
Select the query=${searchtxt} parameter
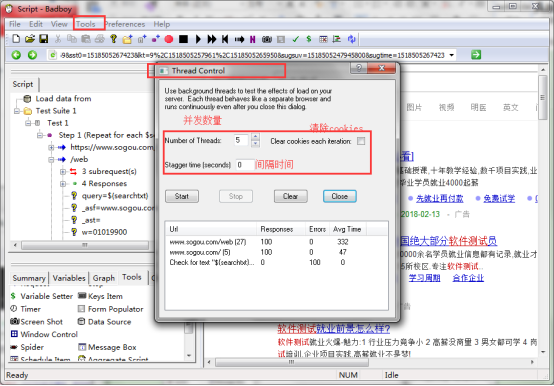click(115, 196)
